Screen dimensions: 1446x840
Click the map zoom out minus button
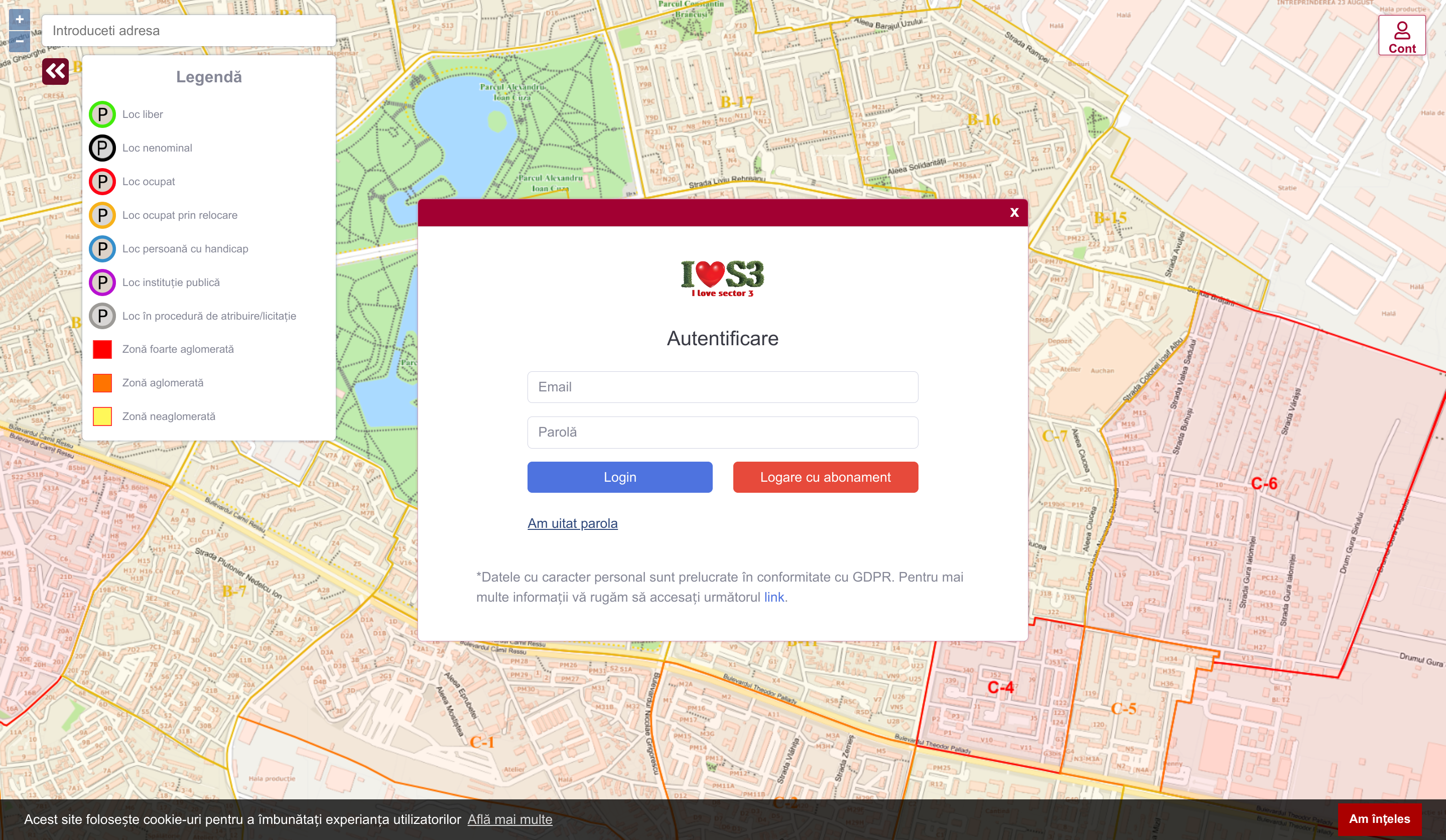click(20, 41)
